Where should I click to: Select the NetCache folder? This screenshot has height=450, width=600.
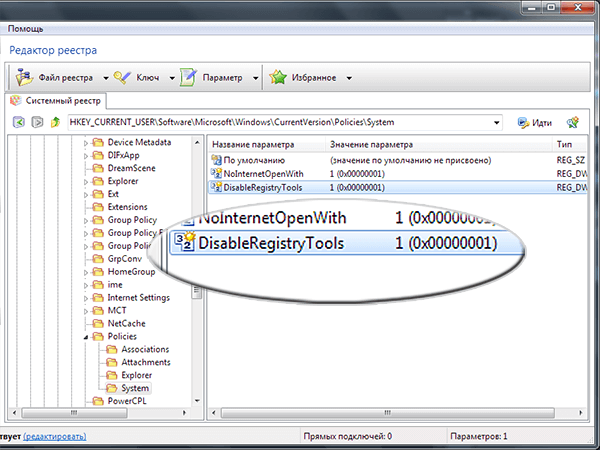click(126, 323)
